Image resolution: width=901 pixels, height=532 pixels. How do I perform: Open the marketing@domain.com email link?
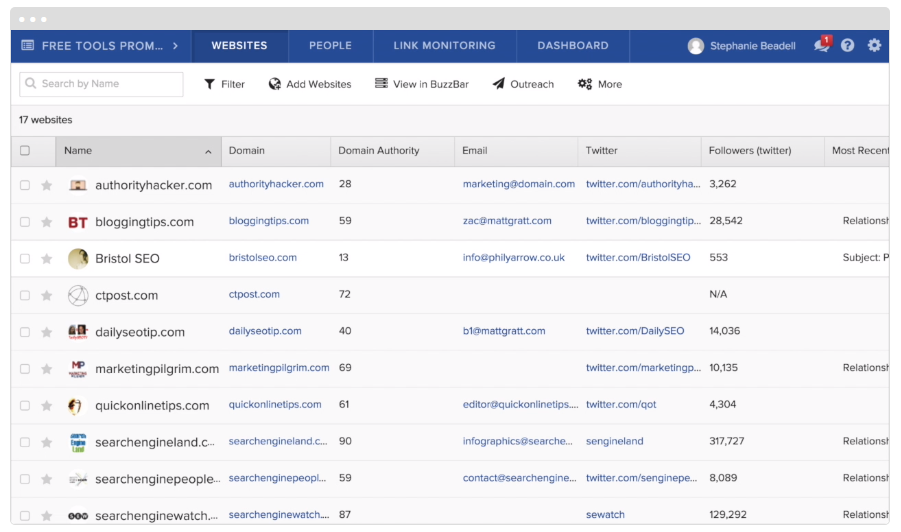pos(518,184)
